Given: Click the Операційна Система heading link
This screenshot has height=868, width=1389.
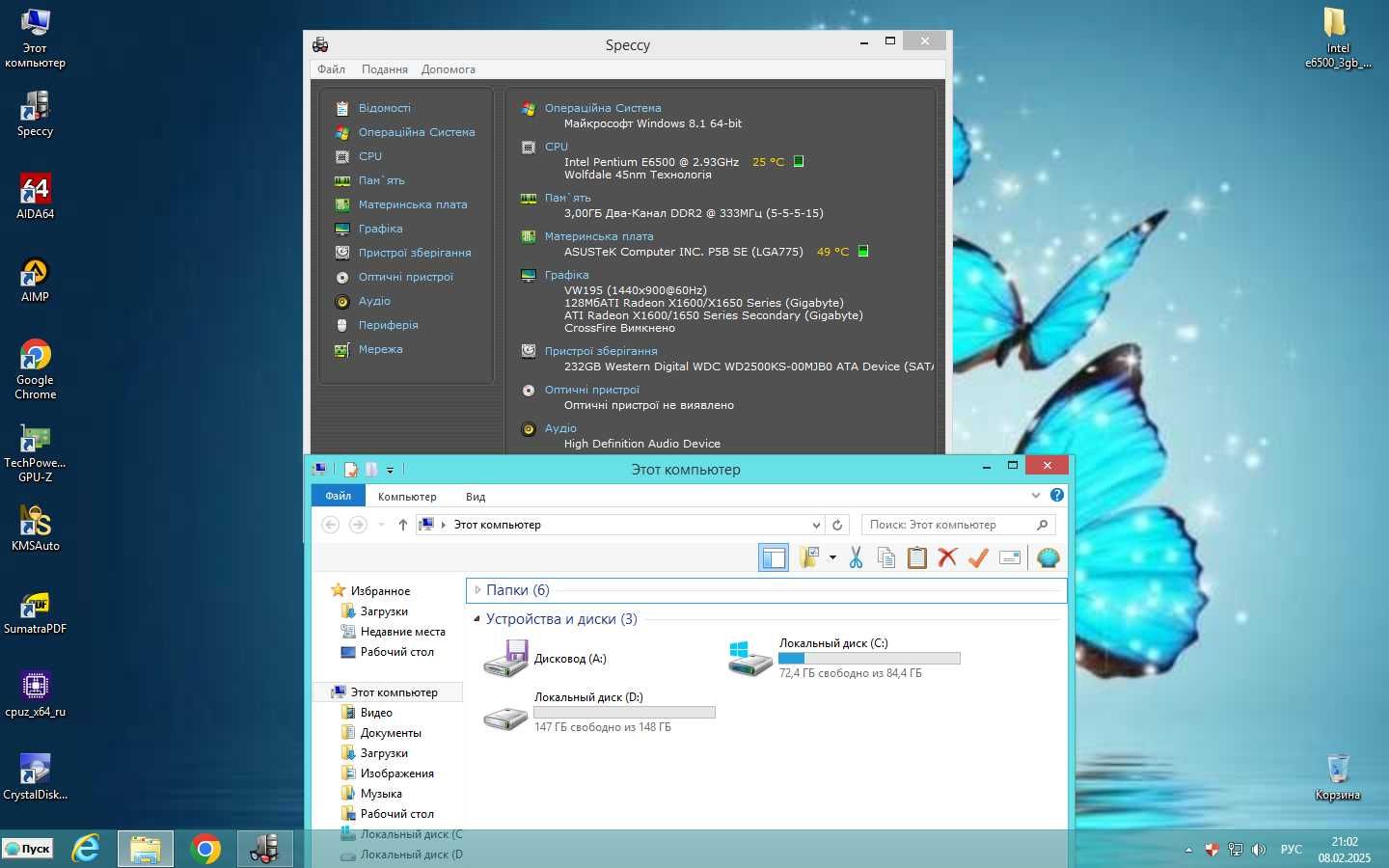Looking at the screenshot, I should pos(603,108).
